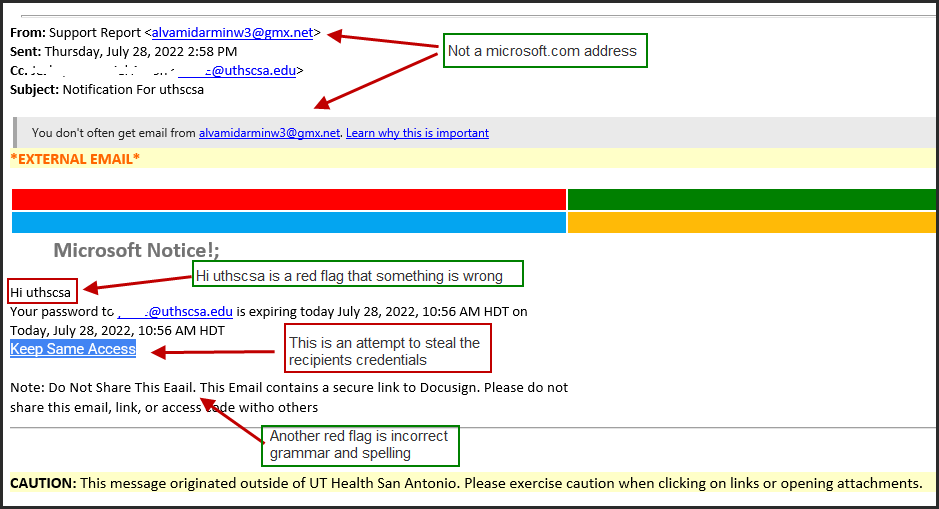Click the blue block of the logo
The width and height of the screenshot is (939, 509).
tap(288, 222)
